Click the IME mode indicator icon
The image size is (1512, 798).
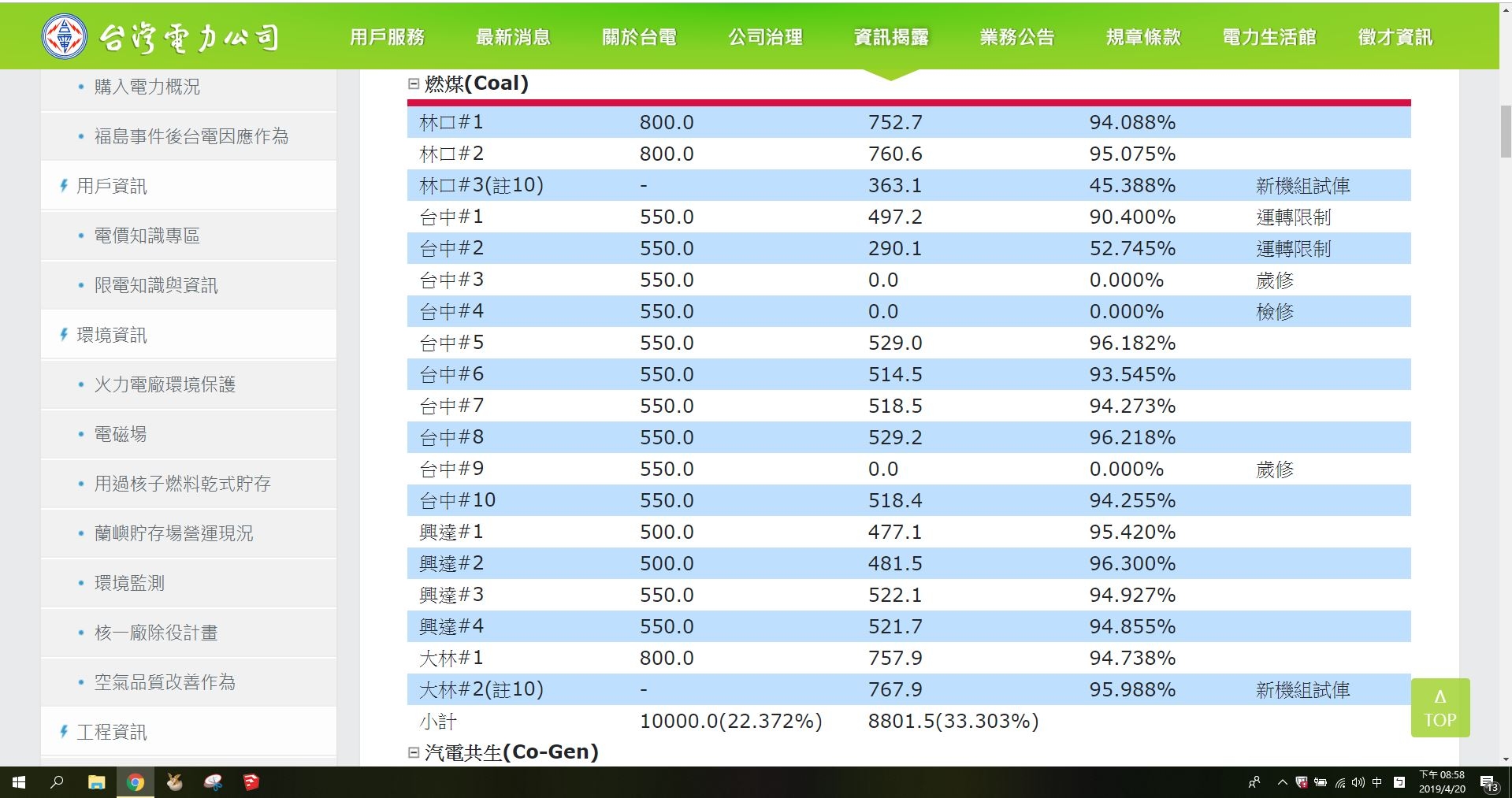click(1399, 782)
